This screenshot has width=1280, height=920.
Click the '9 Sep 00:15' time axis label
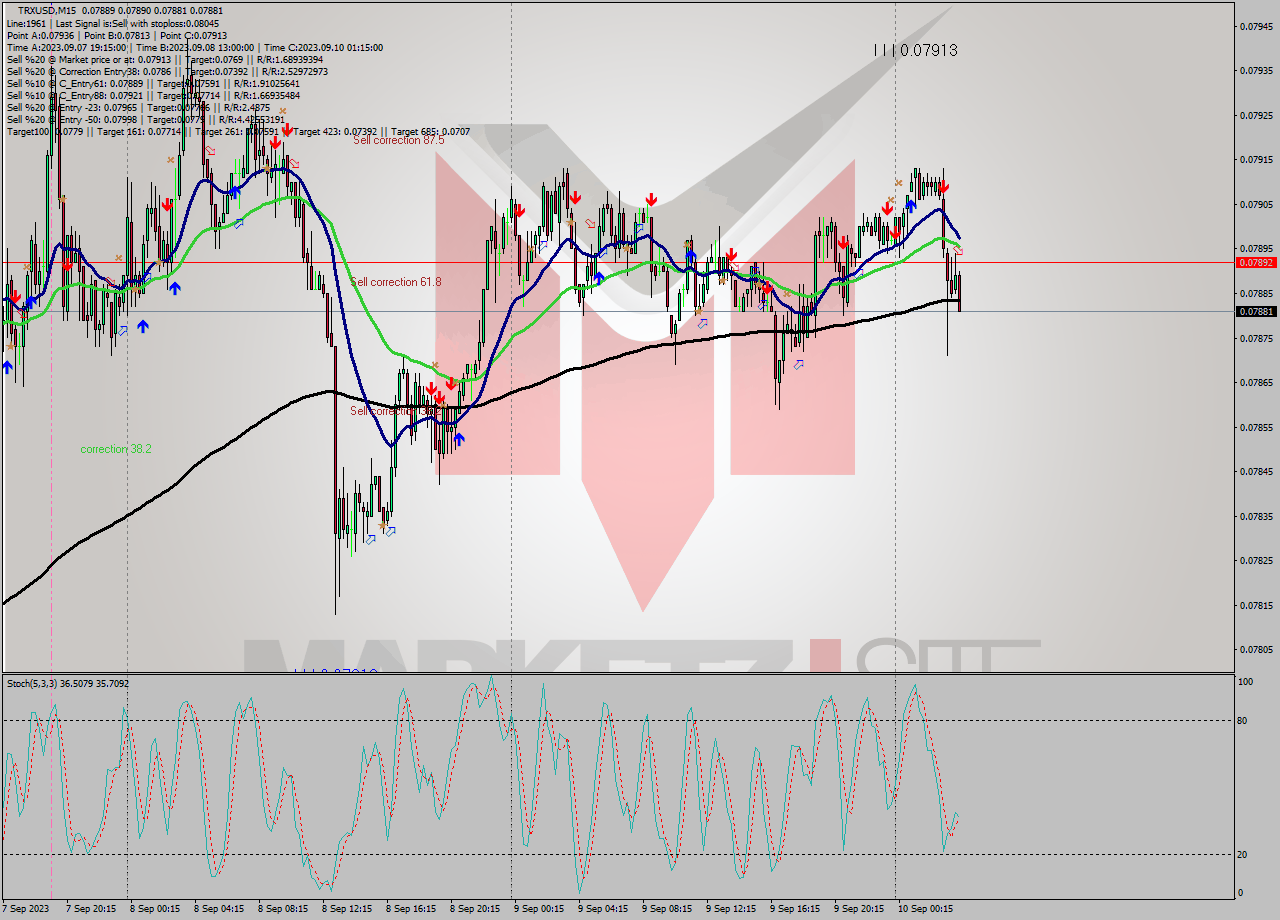[x=539, y=909]
